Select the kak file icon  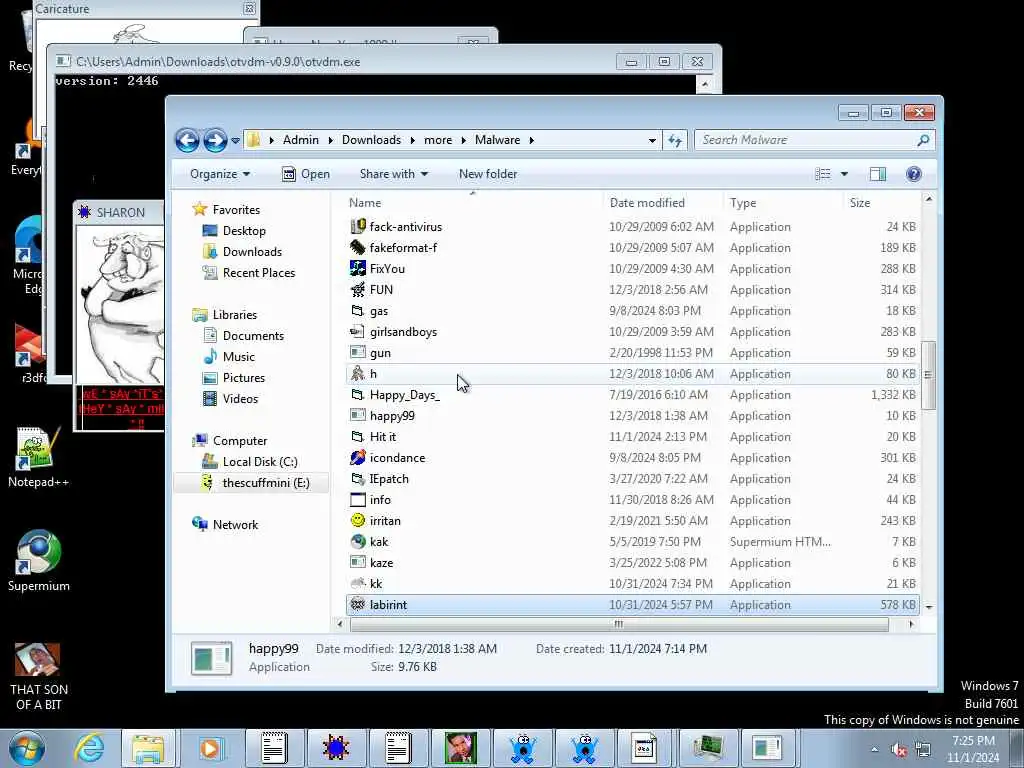(x=357, y=541)
